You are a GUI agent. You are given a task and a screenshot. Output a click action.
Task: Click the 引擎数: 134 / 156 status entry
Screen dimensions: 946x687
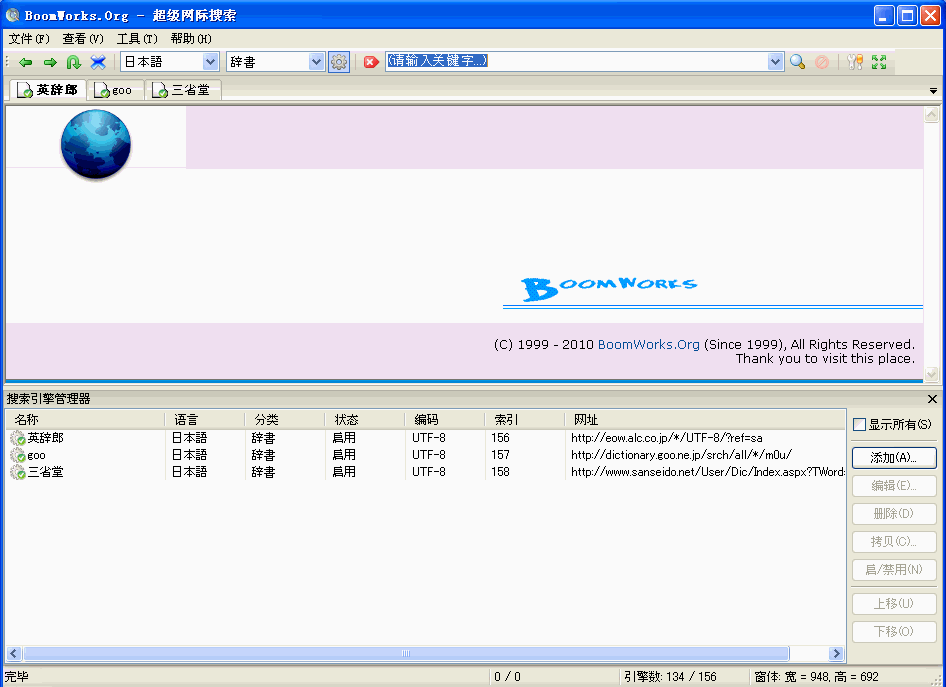coord(670,677)
